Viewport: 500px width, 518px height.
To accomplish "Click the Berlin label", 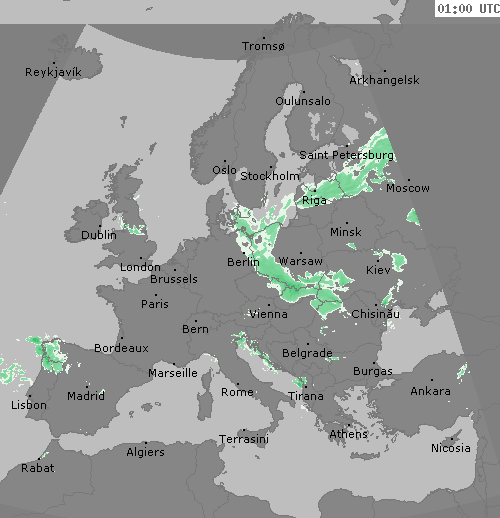I will coord(243,262).
